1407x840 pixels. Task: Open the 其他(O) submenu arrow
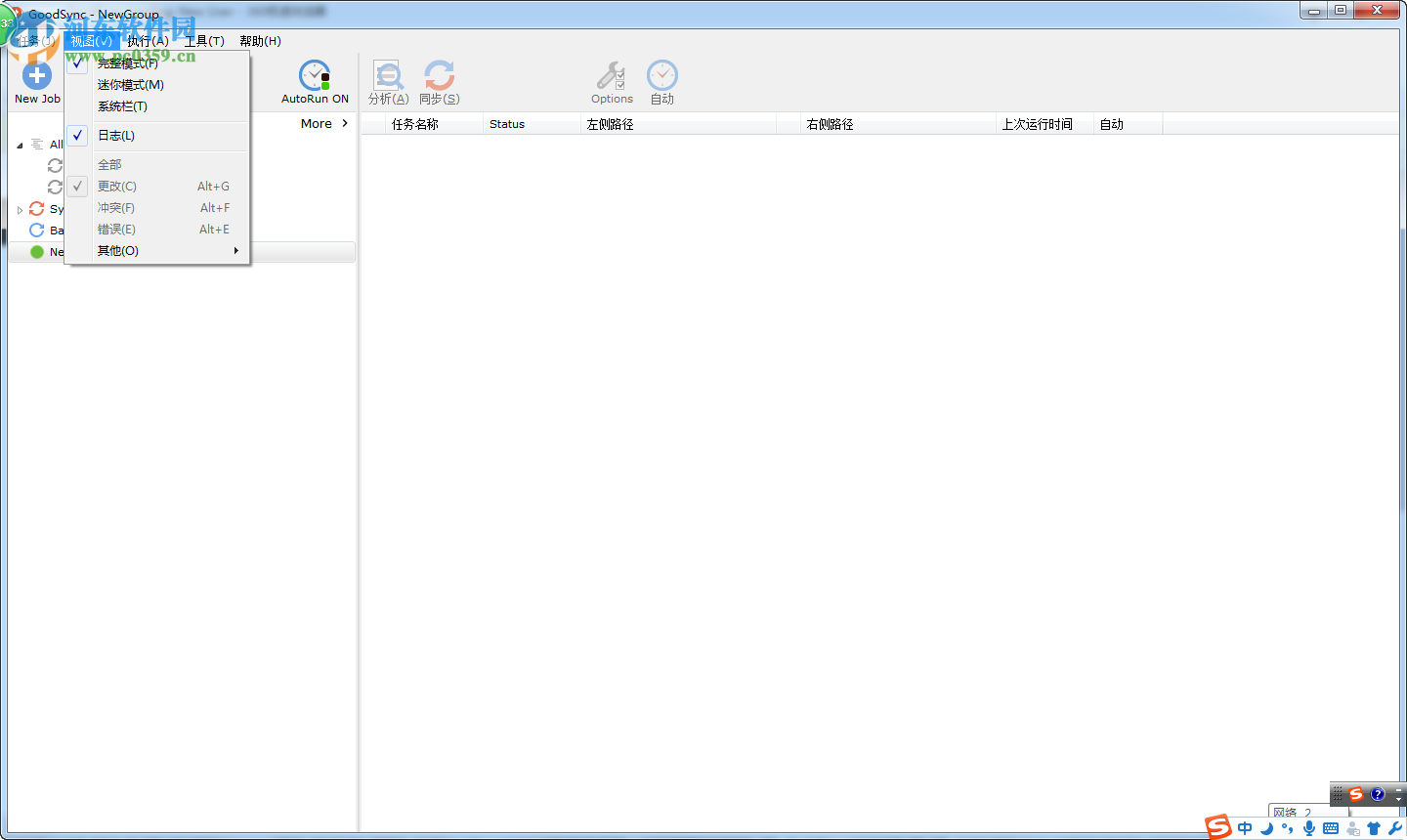point(236,251)
